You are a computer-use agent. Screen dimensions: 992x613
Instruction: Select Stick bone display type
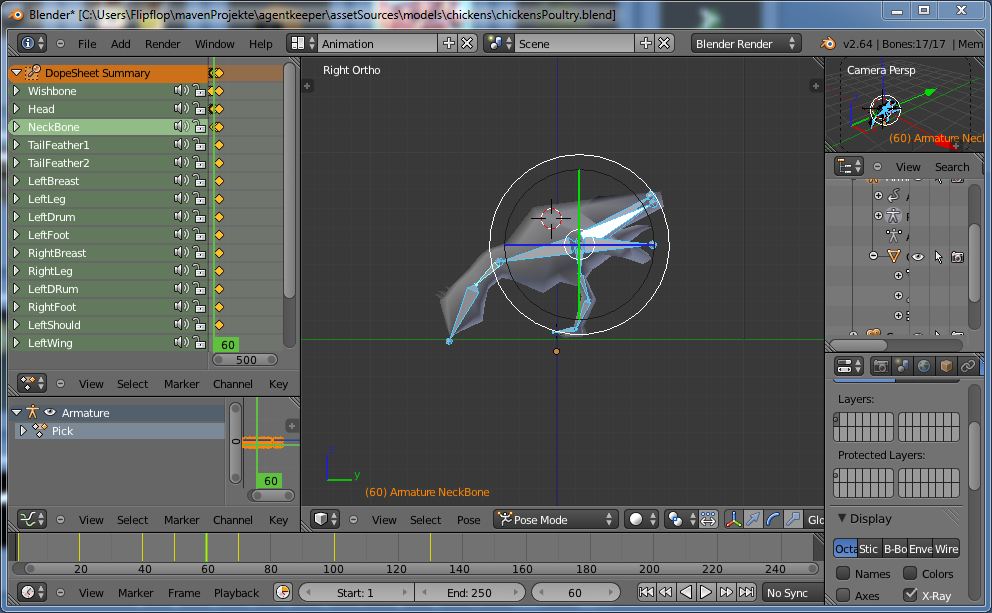coord(869,549)
